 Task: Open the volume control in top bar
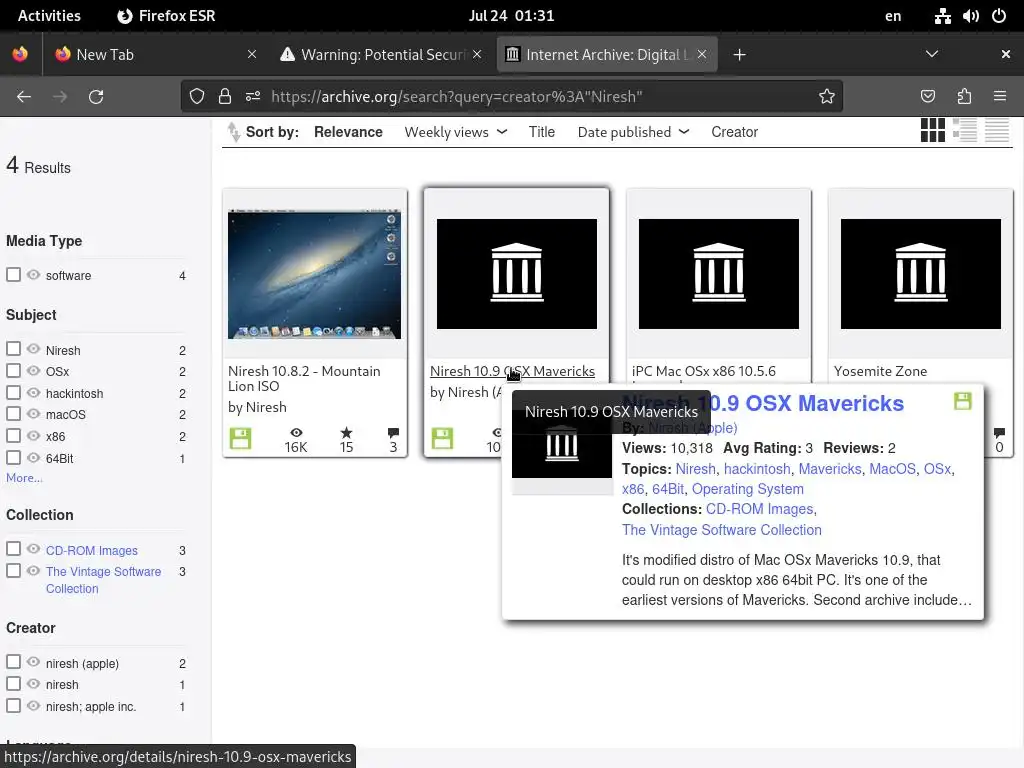click(x=970, y=16)
